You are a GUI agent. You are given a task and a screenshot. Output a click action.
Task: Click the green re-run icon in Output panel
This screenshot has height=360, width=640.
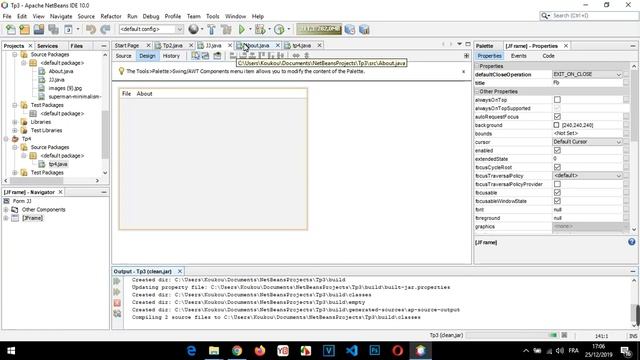[x=117, y=281]
